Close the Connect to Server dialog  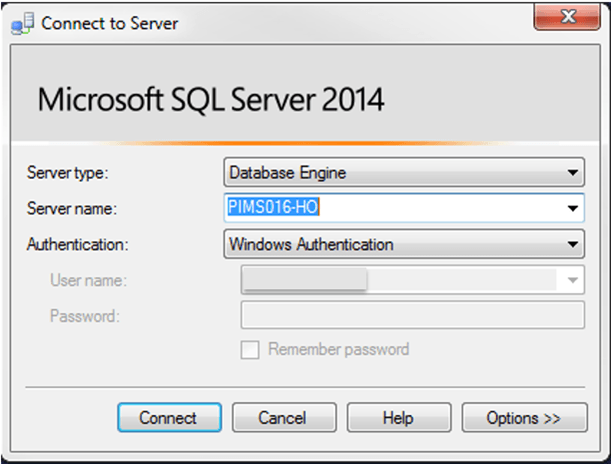coord(567,17)
